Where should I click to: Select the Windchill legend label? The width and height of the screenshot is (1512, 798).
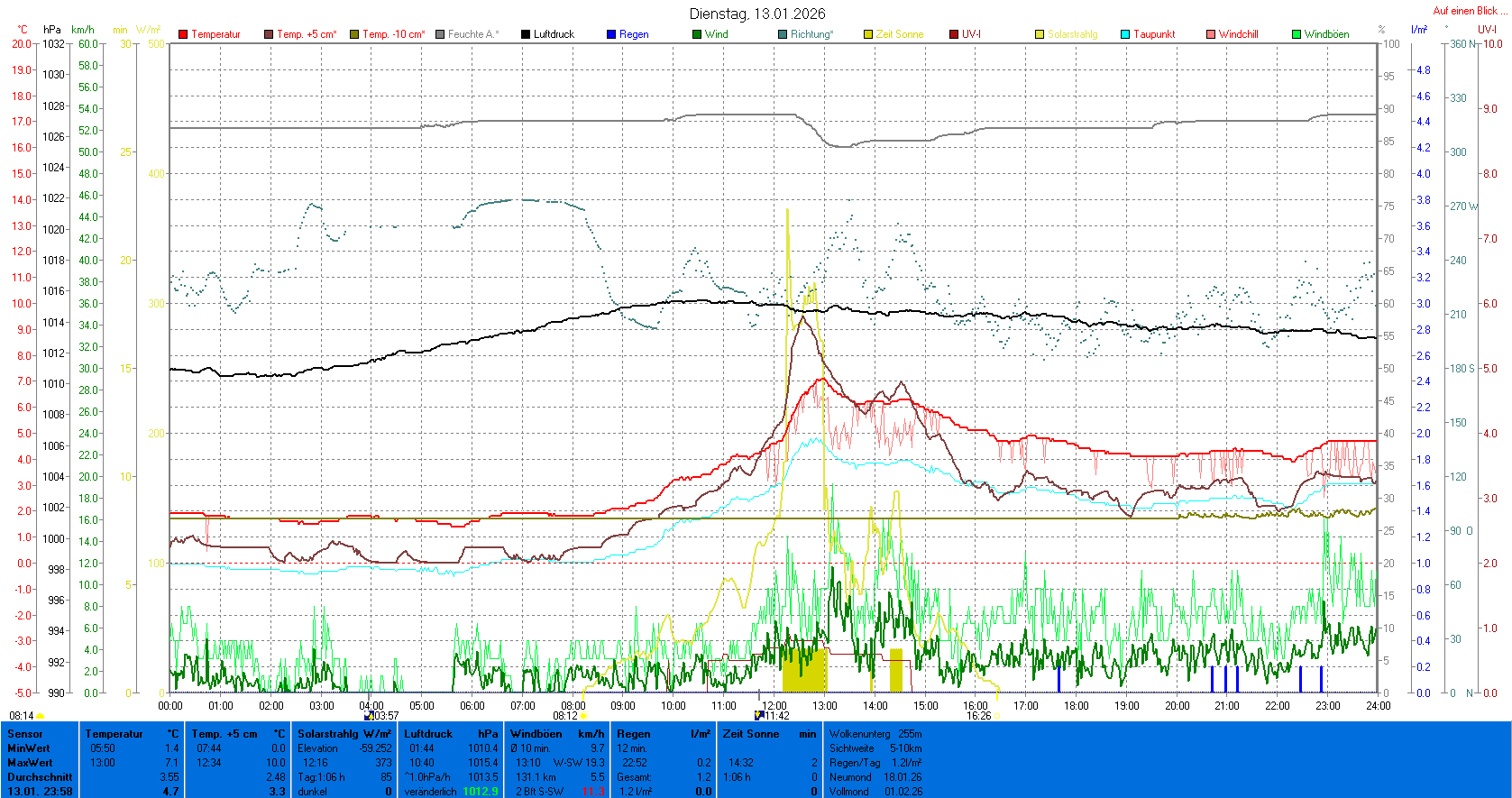[1238, 34]
